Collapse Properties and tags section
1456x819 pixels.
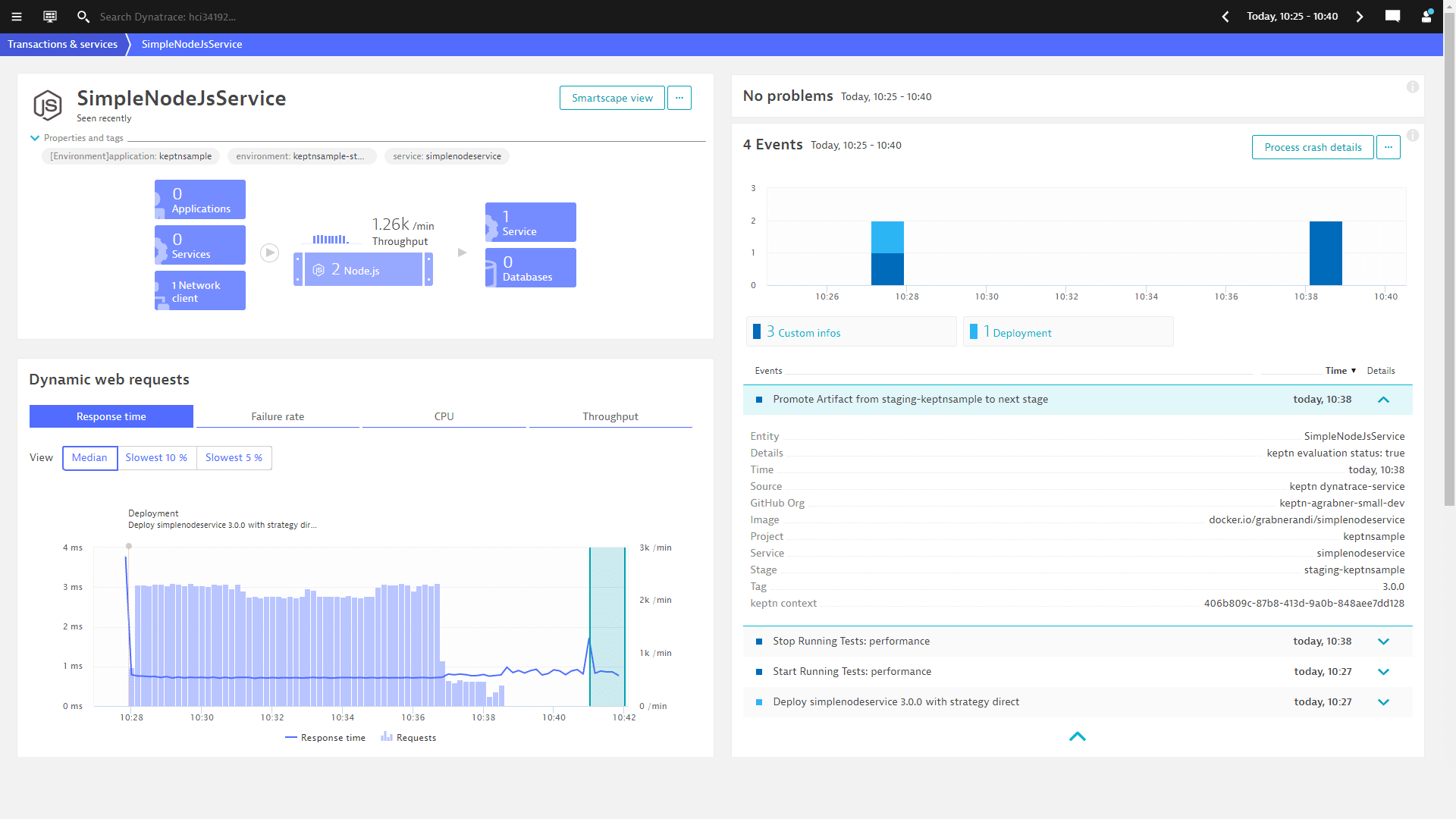[x=76, y=138]
